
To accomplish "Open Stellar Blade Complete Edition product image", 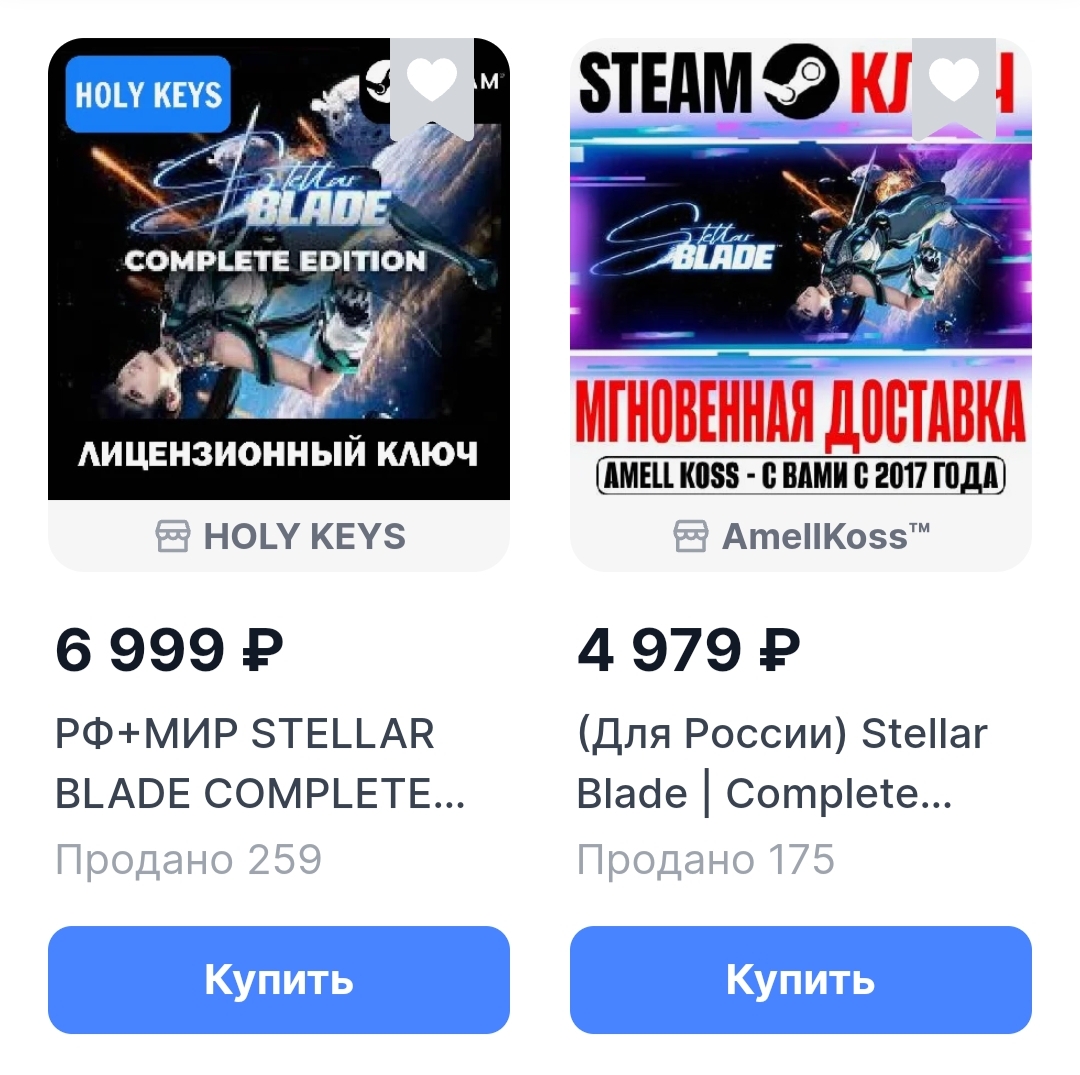I will (279, 269).
